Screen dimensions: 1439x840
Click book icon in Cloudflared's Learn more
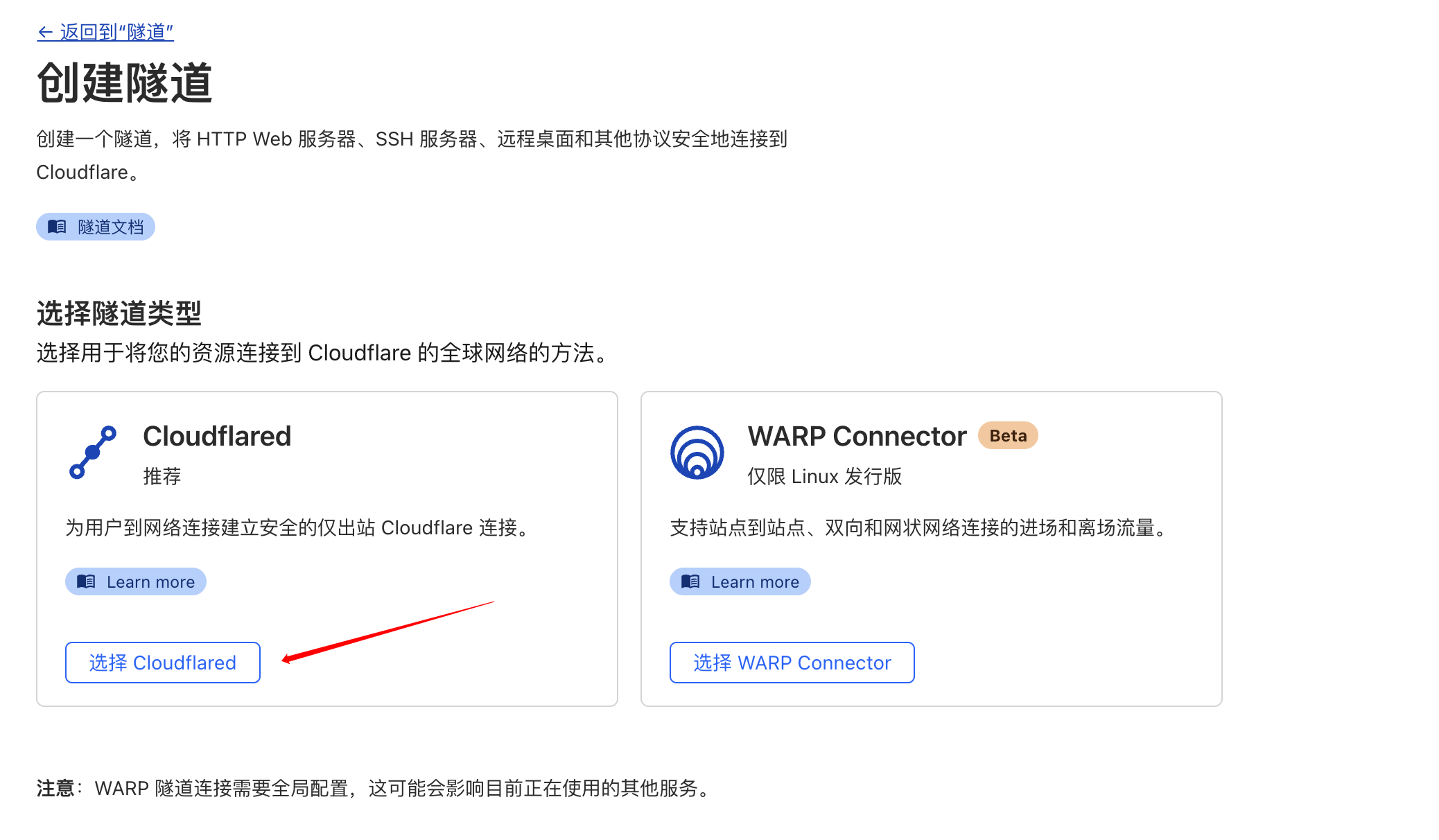coord(86,581)
